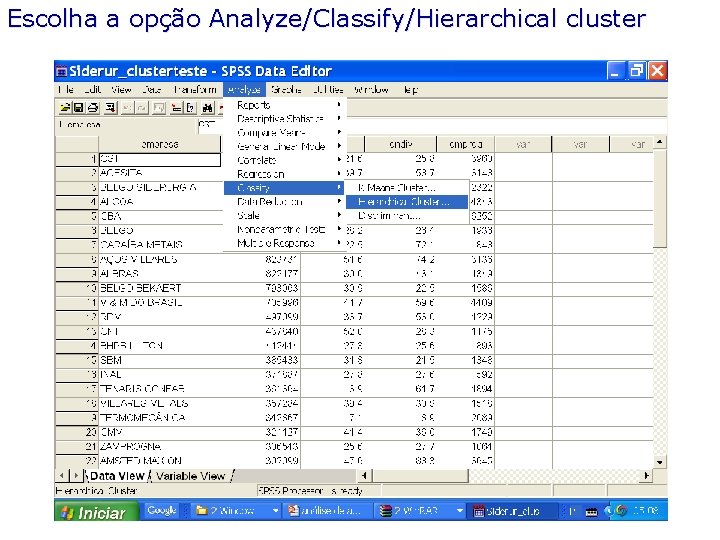
Task: Open the Siderur_clus taskbar button
Action: (x=512, y=511)
